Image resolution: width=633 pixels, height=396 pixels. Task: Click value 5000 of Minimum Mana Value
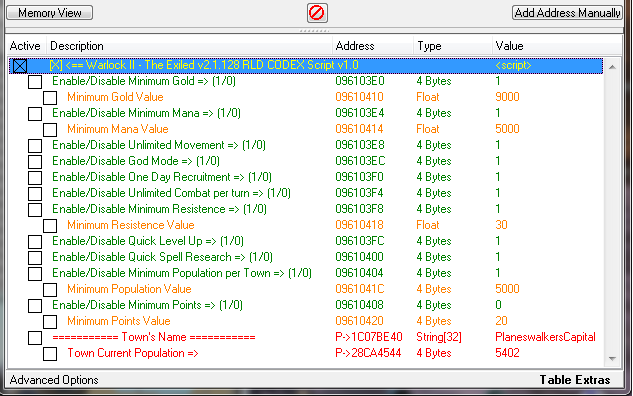coord(507,129)
